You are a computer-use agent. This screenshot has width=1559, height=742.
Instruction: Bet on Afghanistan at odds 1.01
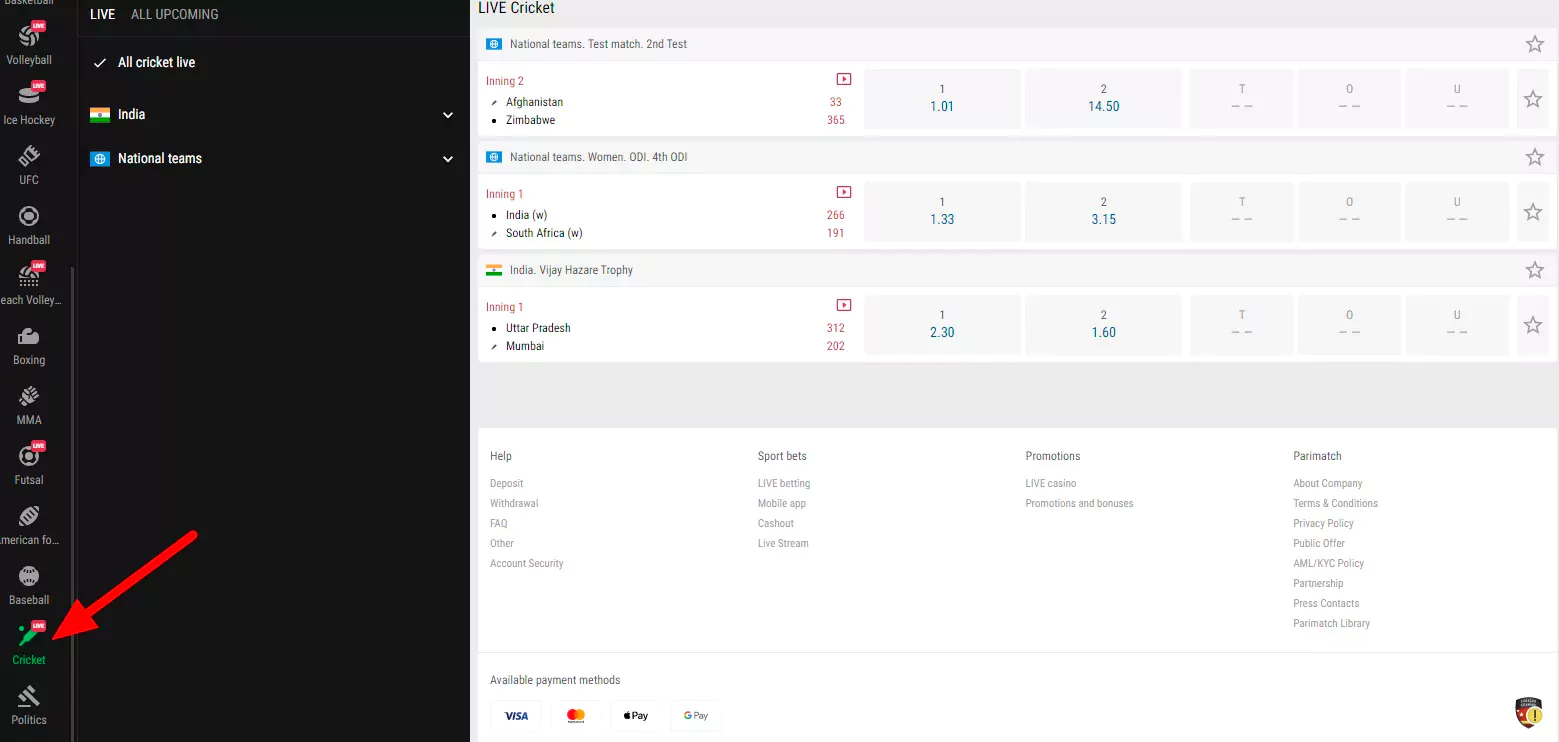pos(942,98)
